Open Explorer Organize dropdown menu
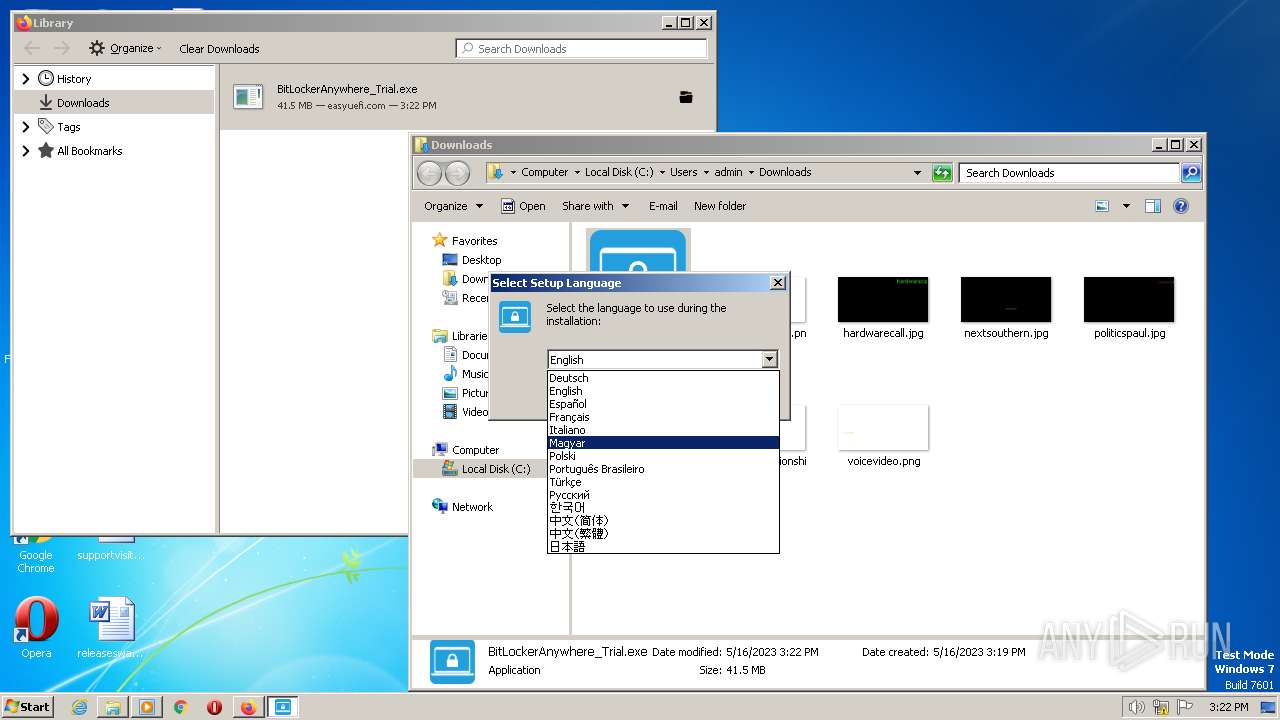This screenshot has width=1280, height=720. pyautogui.click(x=453, y=206)
